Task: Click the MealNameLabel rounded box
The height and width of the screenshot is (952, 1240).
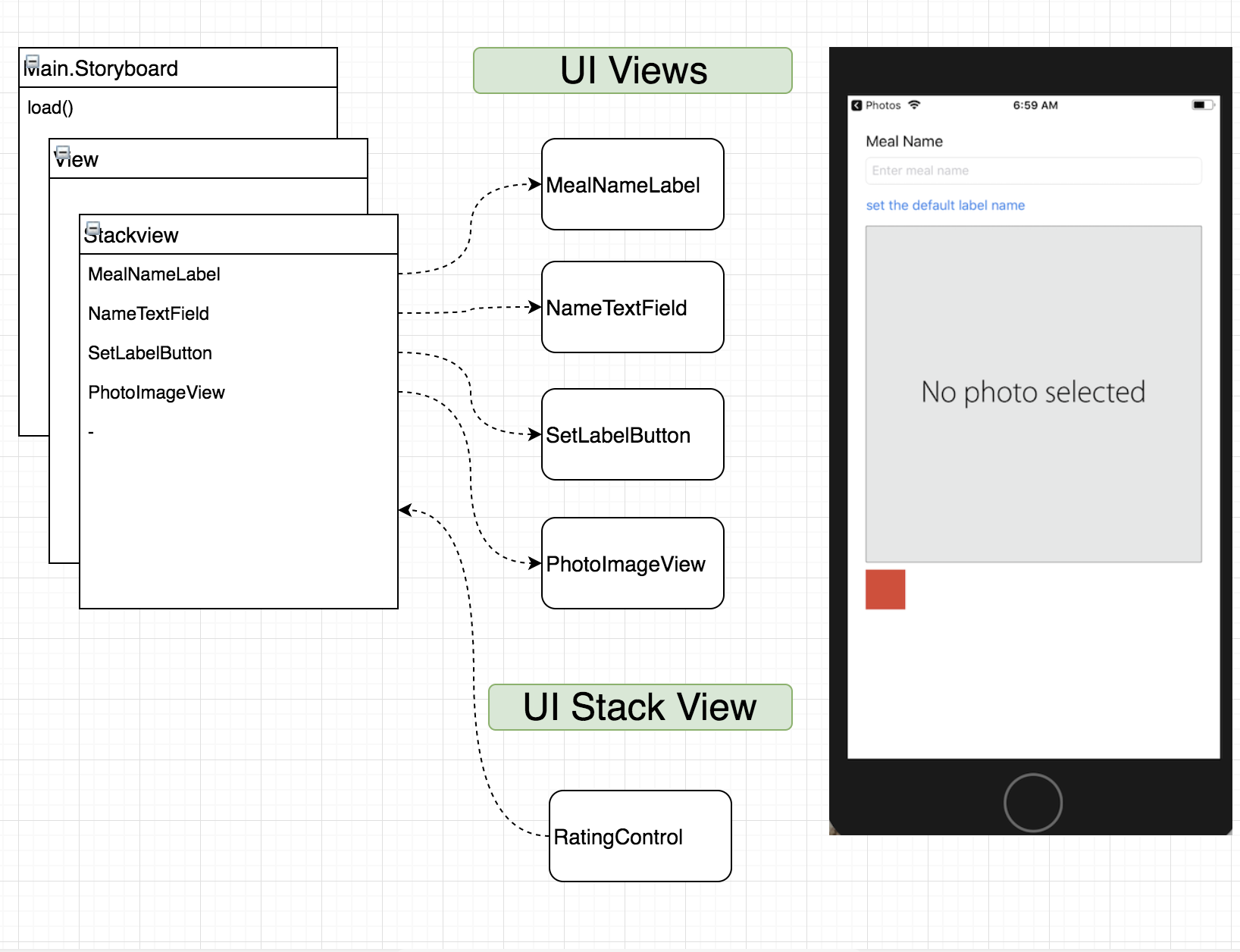Action: click(633, 184)
